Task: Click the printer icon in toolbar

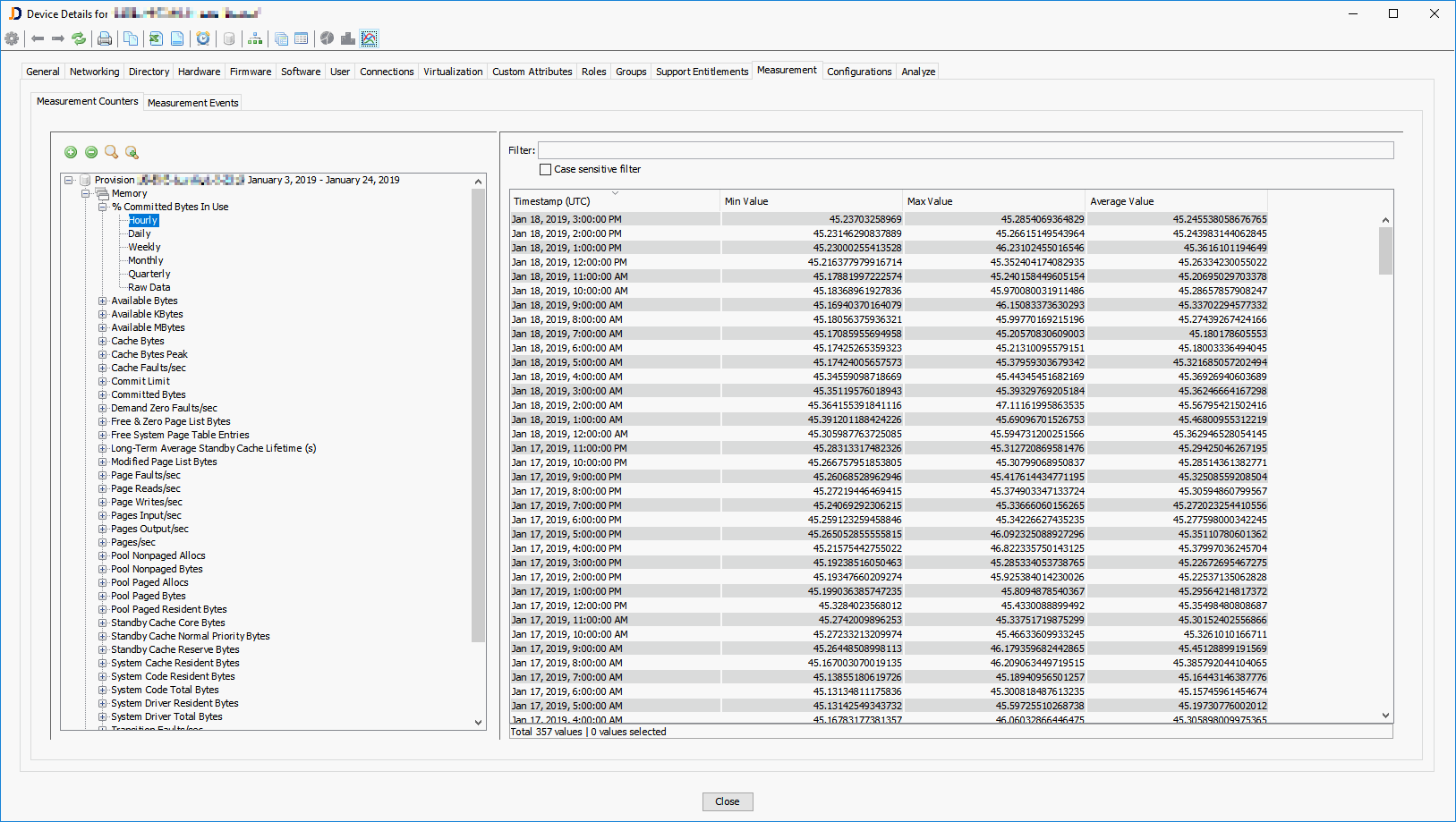Action: pyautogui.click(x=105, y=38)
